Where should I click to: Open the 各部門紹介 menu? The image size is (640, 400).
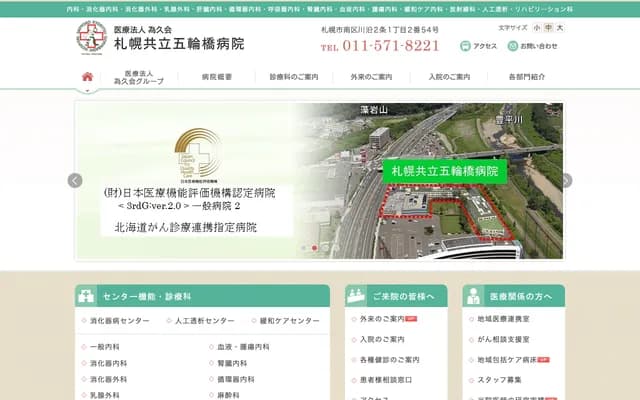click(x=526, y=77)
